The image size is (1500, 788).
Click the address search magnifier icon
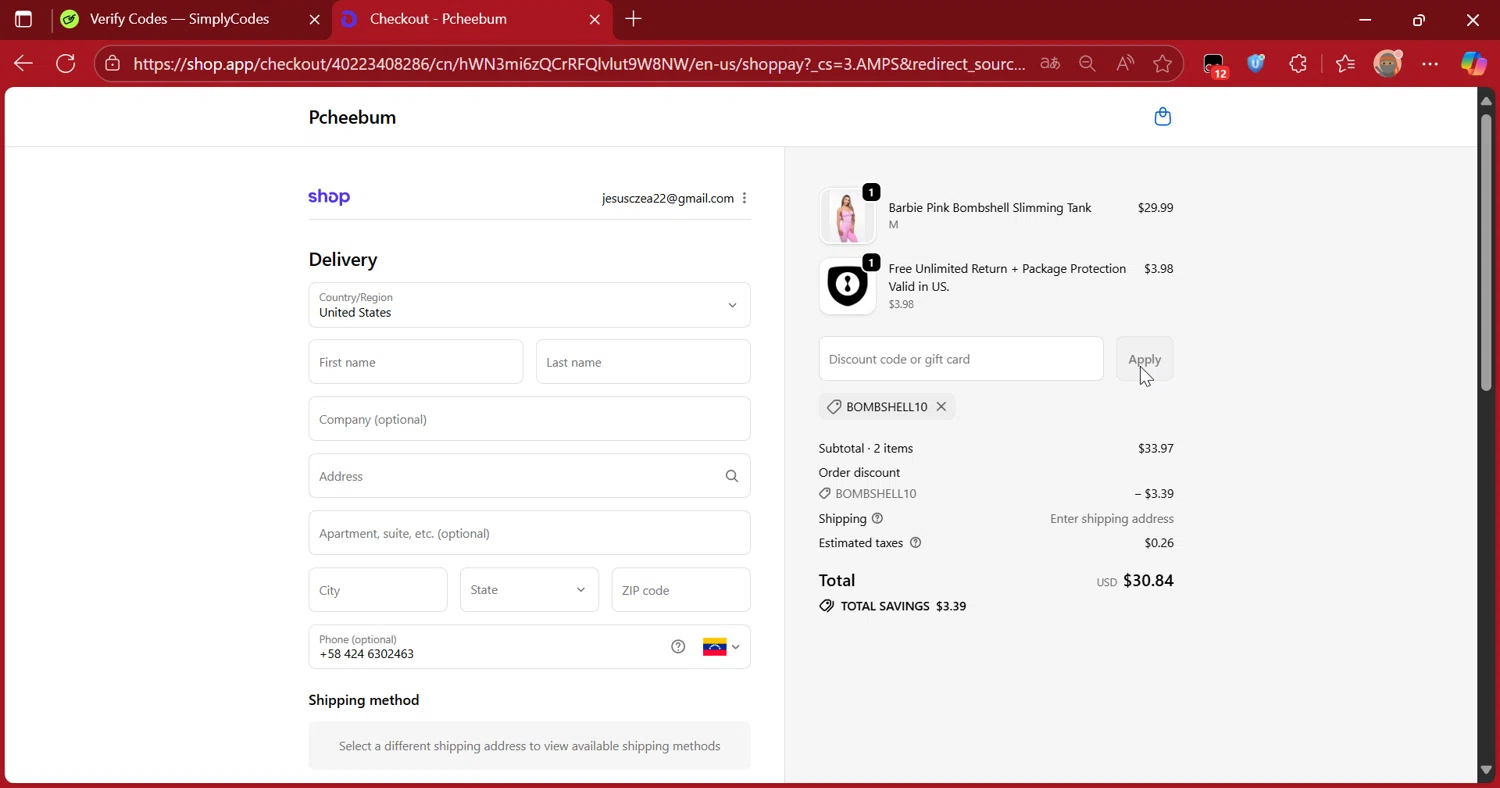732,476
